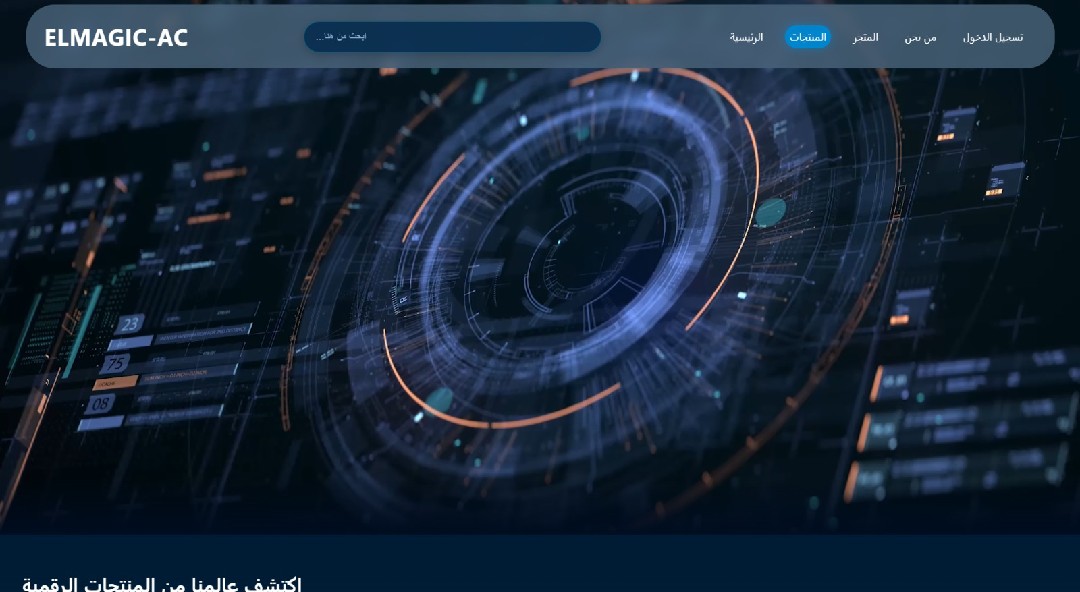This screenshot has width=1080, height=592.
Task: Click تسجيل الدخول to log in
Action: coord(992,37)
